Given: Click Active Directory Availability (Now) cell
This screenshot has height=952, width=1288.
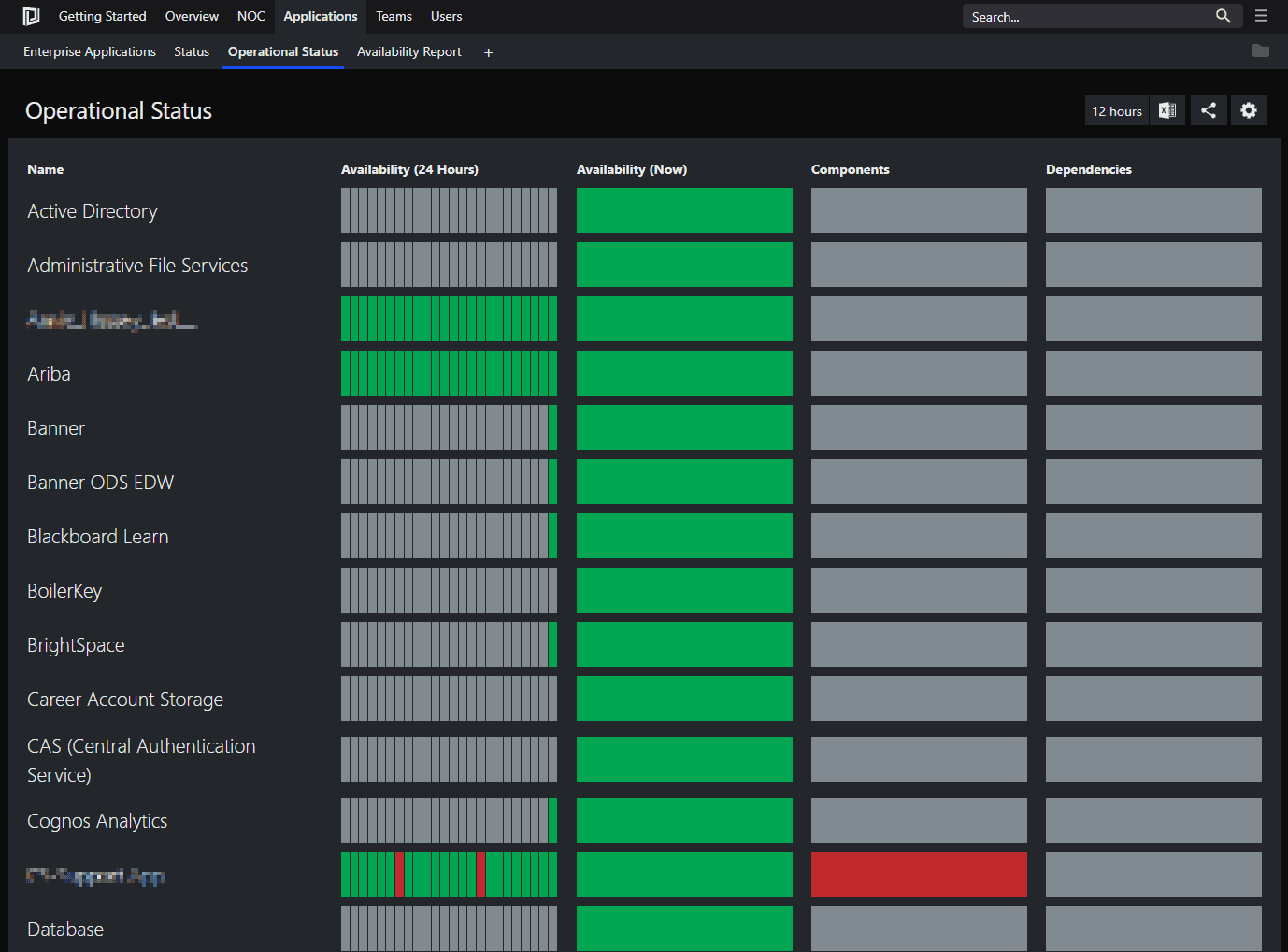Looking at the screenshot, I should [684, 210].
